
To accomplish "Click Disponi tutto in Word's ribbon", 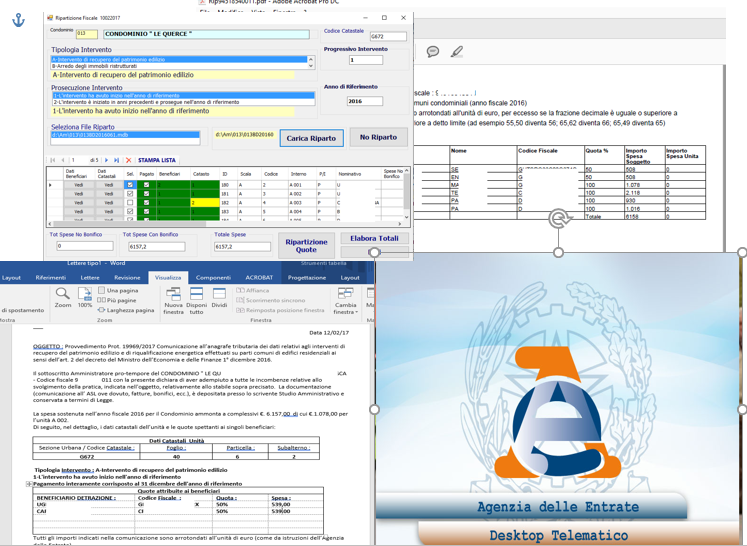I will pyautogui.click(x=196, y=301).
